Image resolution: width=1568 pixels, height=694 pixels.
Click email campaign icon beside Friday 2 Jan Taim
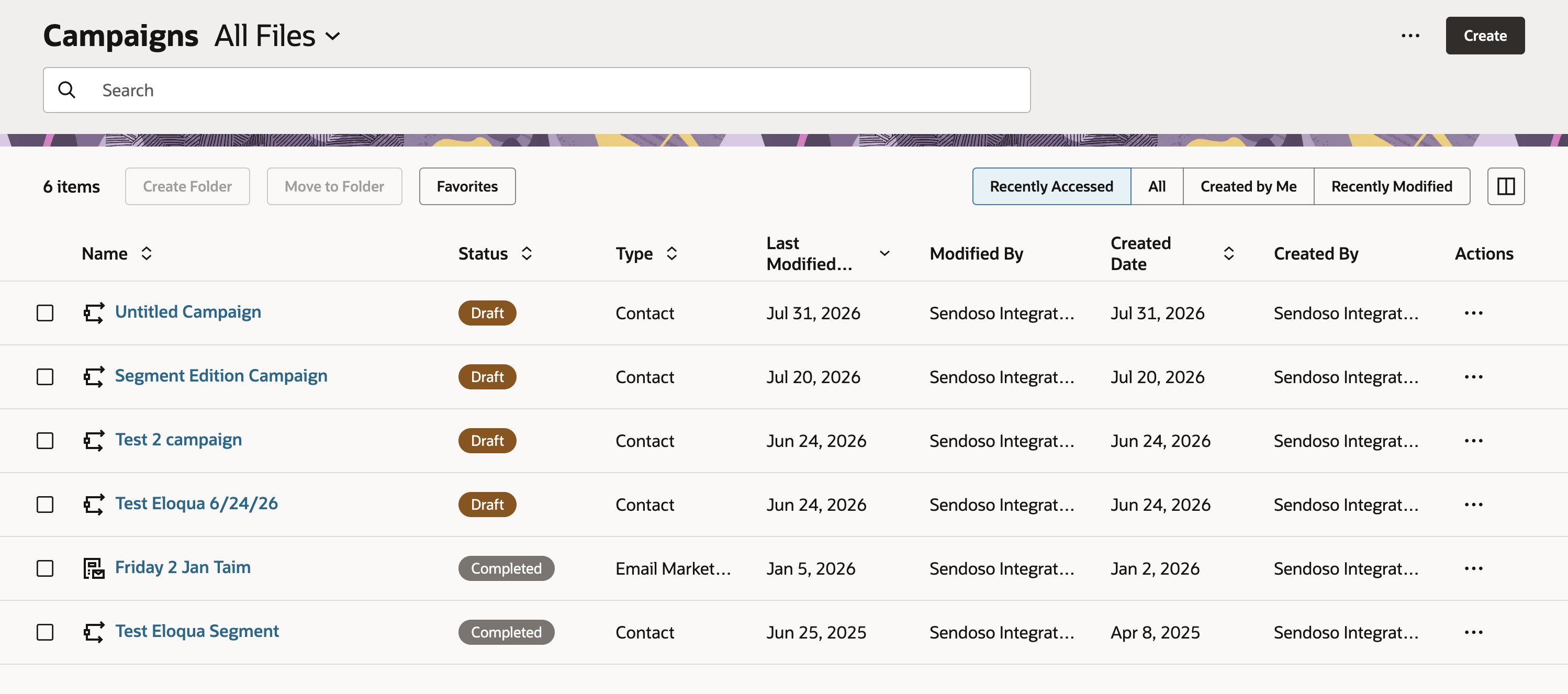[x=94, y=568]
